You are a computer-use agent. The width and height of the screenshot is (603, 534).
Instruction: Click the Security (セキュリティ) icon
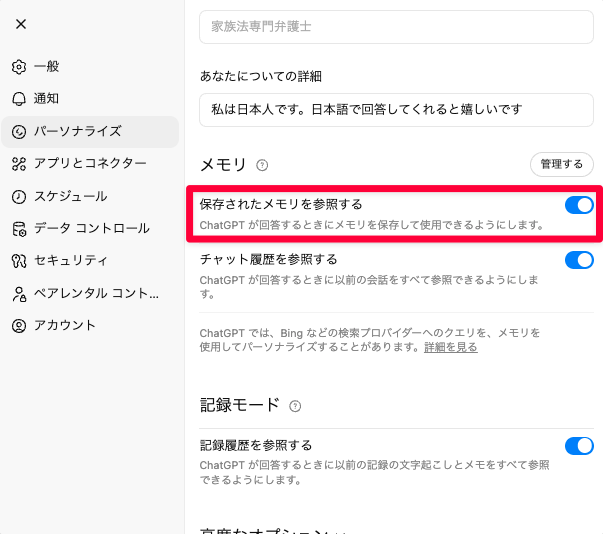(19, 261)
